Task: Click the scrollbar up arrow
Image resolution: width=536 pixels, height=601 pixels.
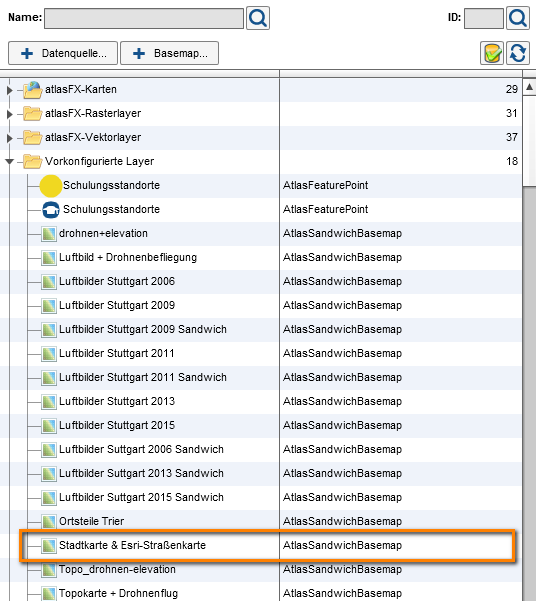Action: click(x=529, y=87)
